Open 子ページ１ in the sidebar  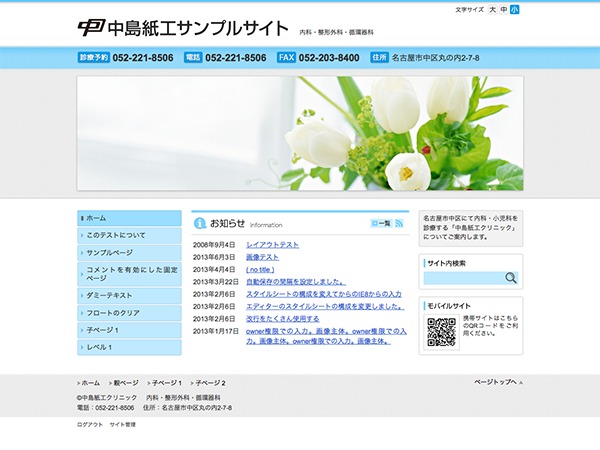point(129,330)
